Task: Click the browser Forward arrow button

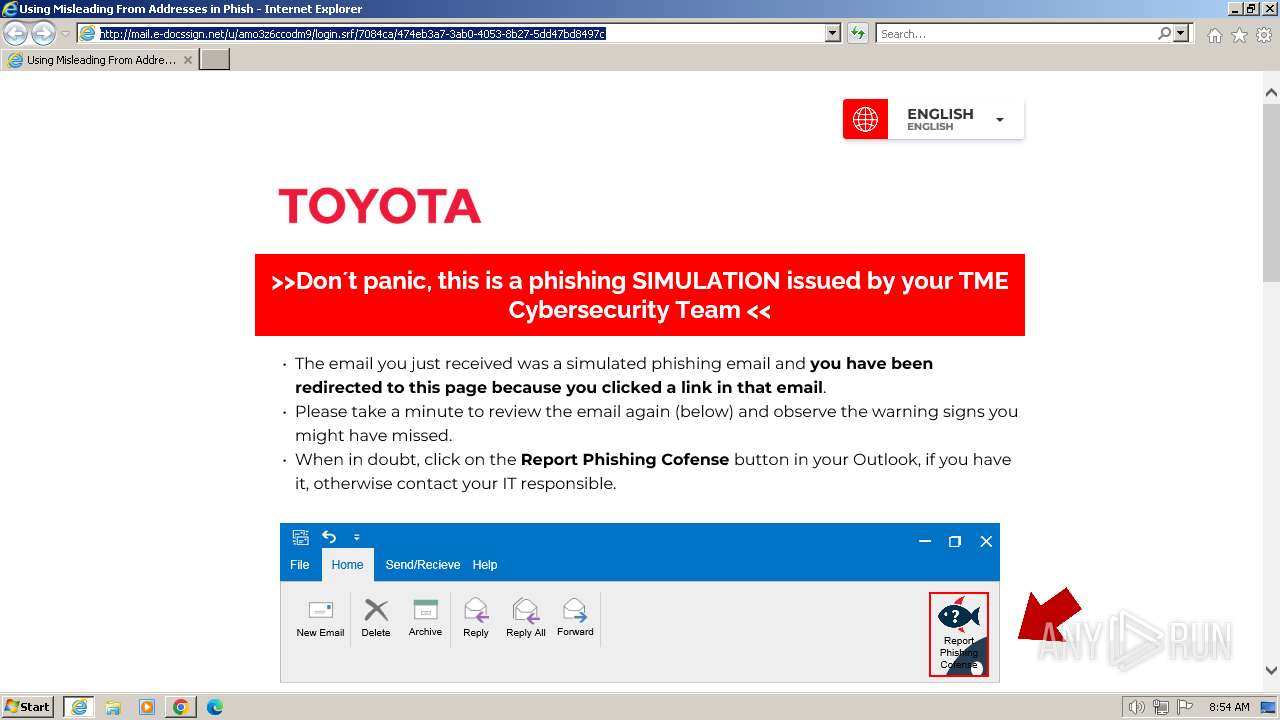Action: (43, 33)
